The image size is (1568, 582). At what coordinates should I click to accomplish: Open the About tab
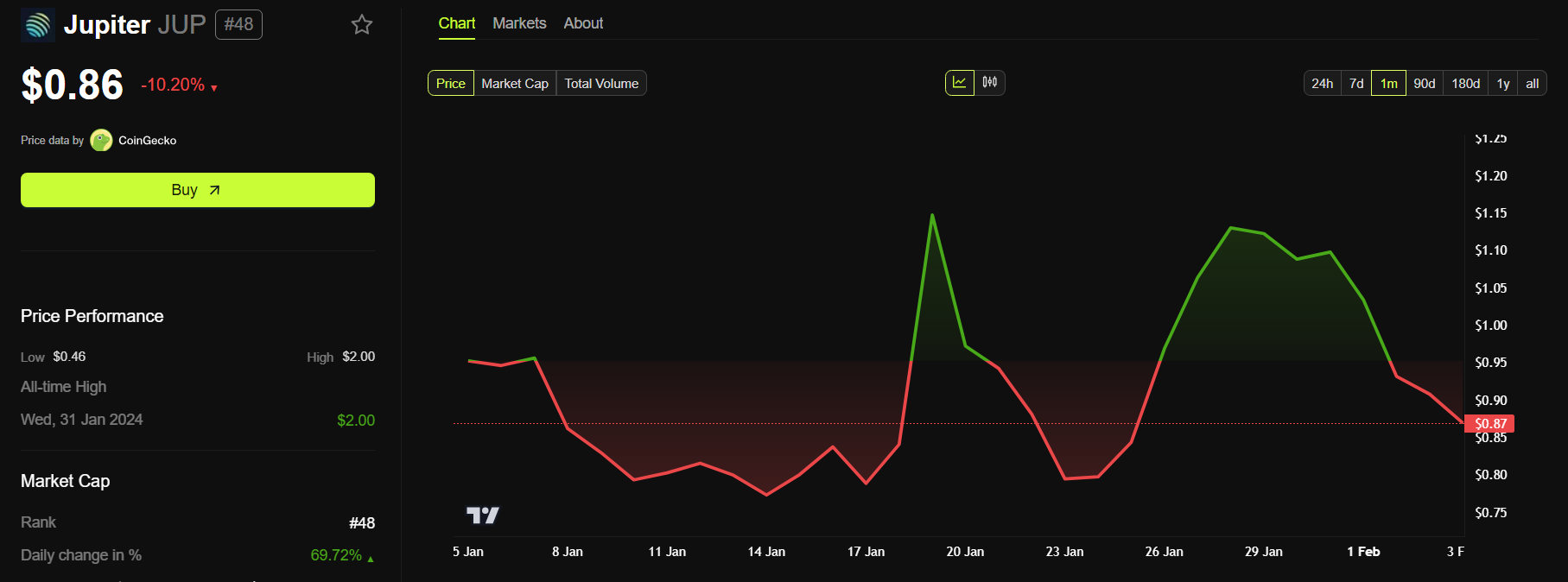pyautogui.click(x=583, y=23)
